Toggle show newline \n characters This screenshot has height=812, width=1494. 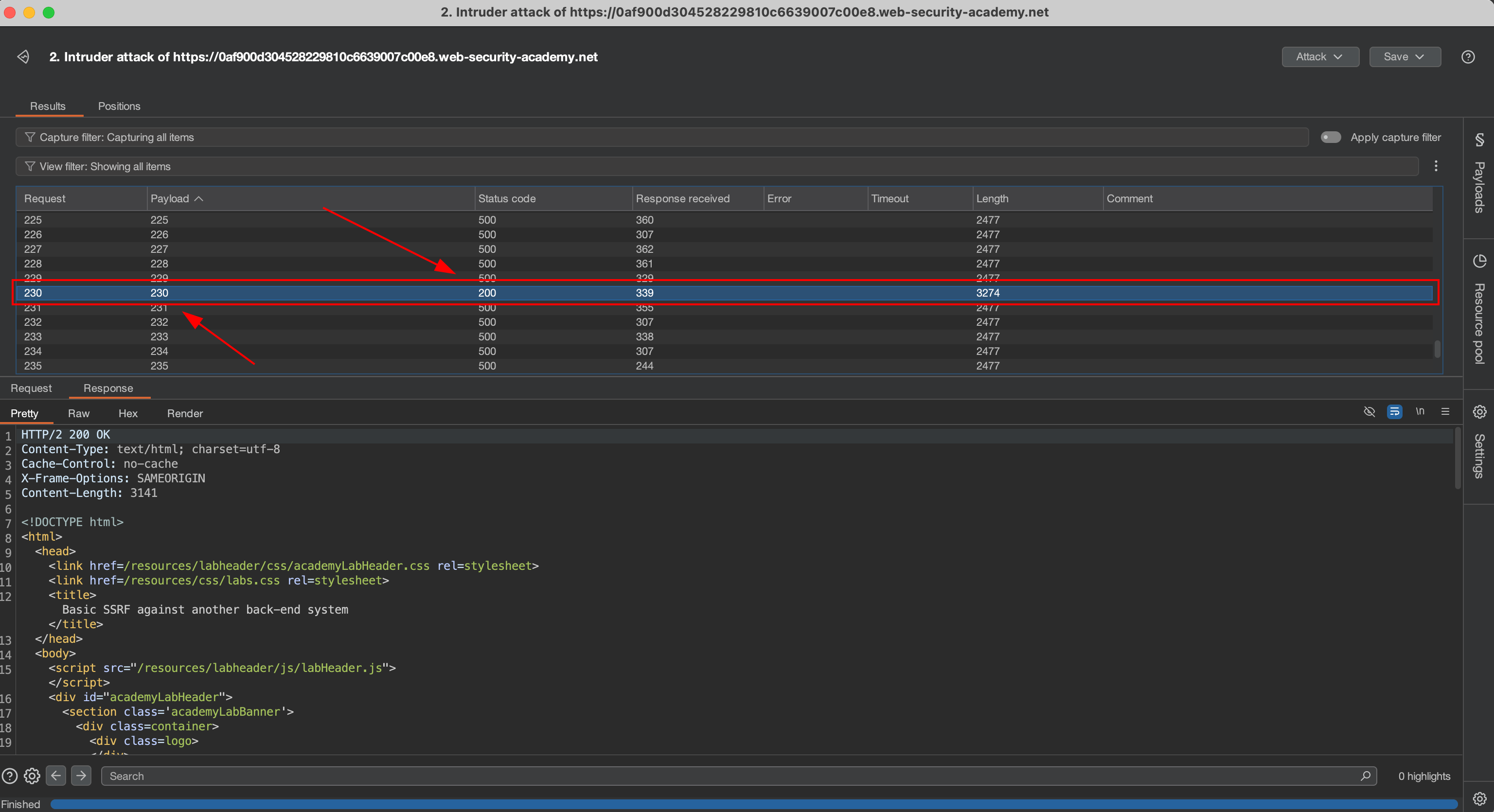coord(1420,412)
